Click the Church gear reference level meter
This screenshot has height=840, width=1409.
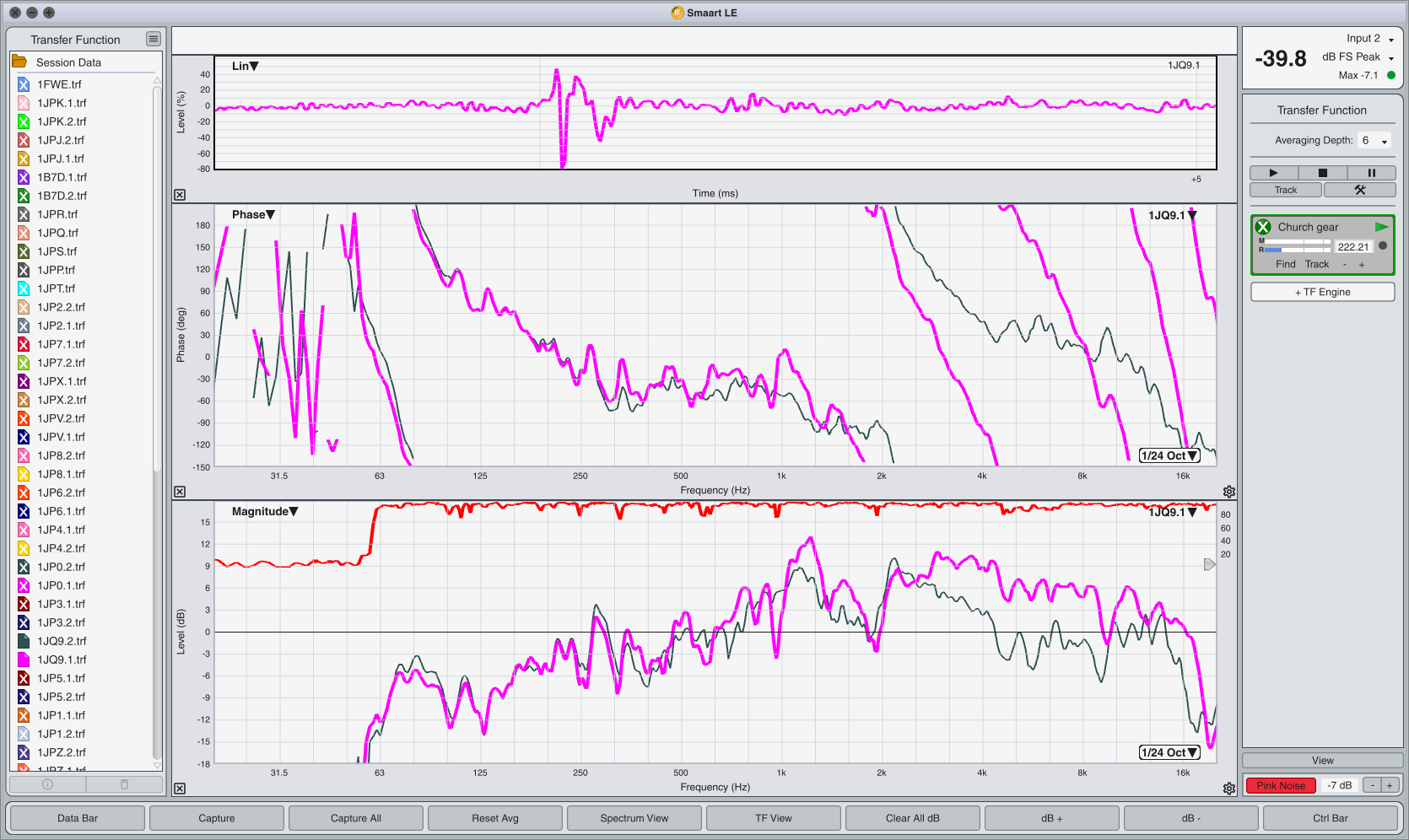click(1298, 250)
